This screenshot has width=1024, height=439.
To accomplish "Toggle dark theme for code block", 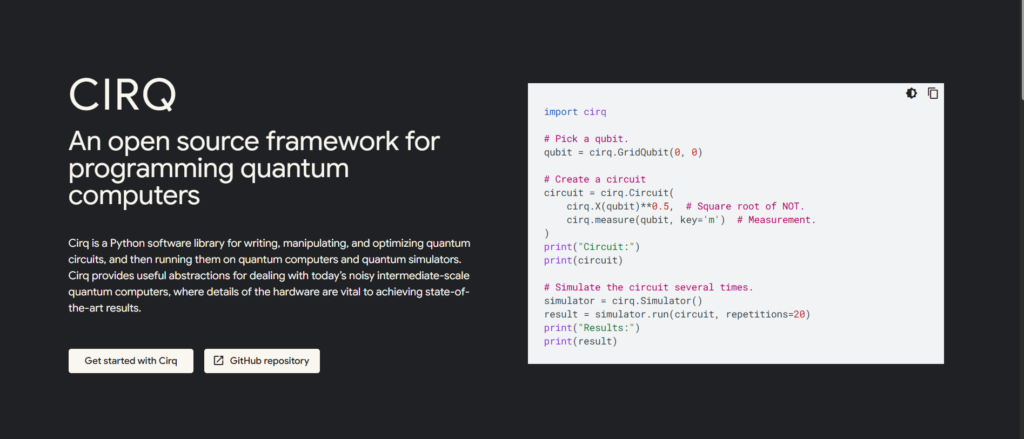I will 911,93.
